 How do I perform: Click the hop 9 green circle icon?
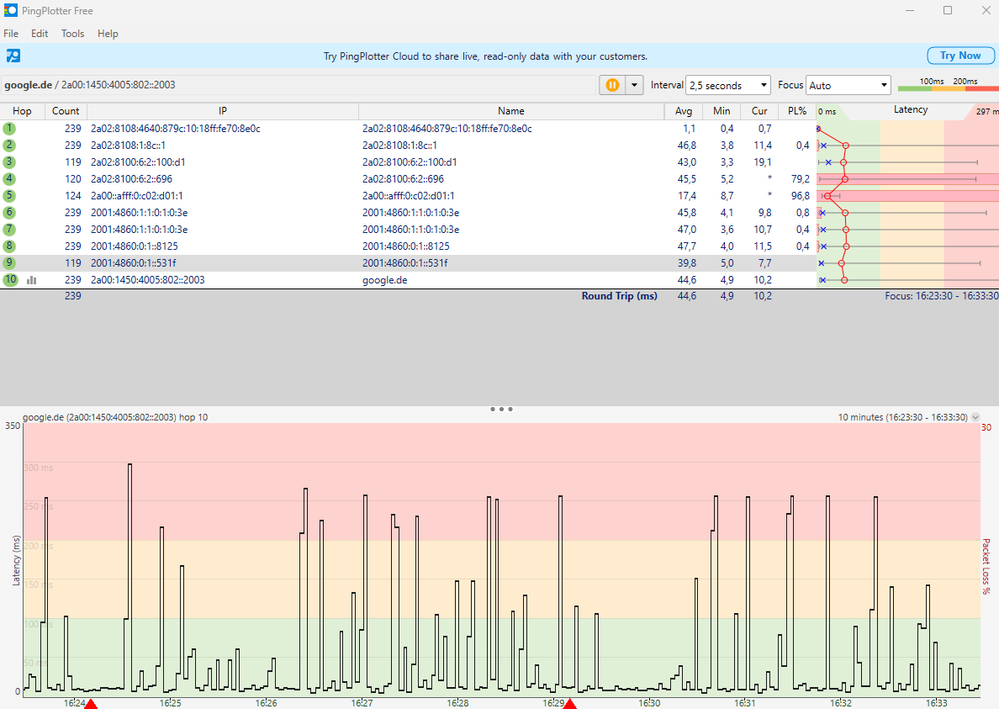point(9,262)
